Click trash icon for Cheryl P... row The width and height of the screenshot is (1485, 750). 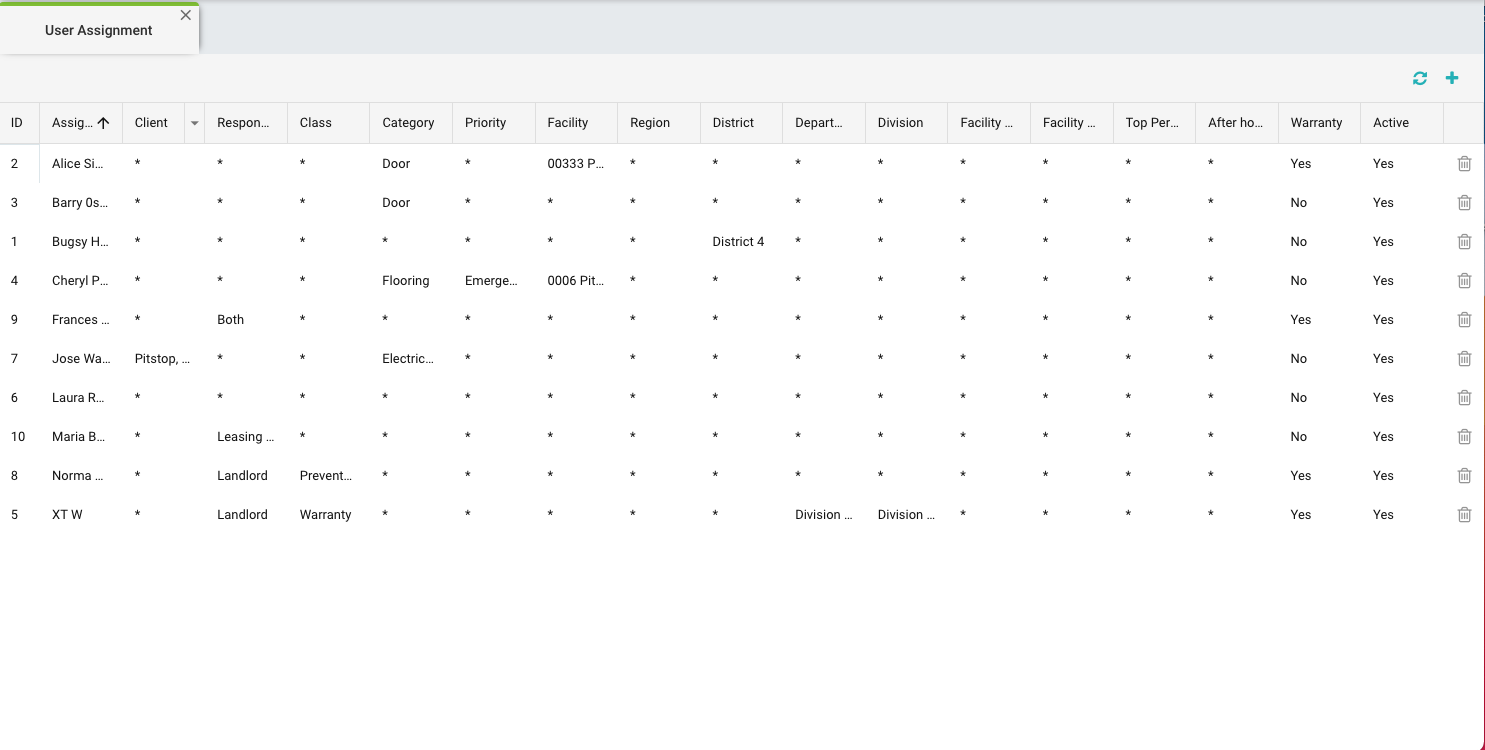click(x=1464, y=280)
